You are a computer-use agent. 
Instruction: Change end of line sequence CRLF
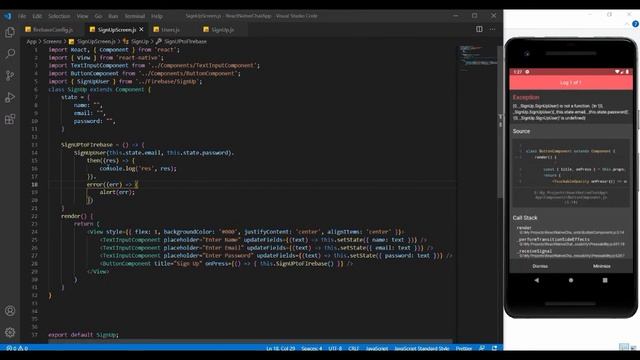coord(353,348)
